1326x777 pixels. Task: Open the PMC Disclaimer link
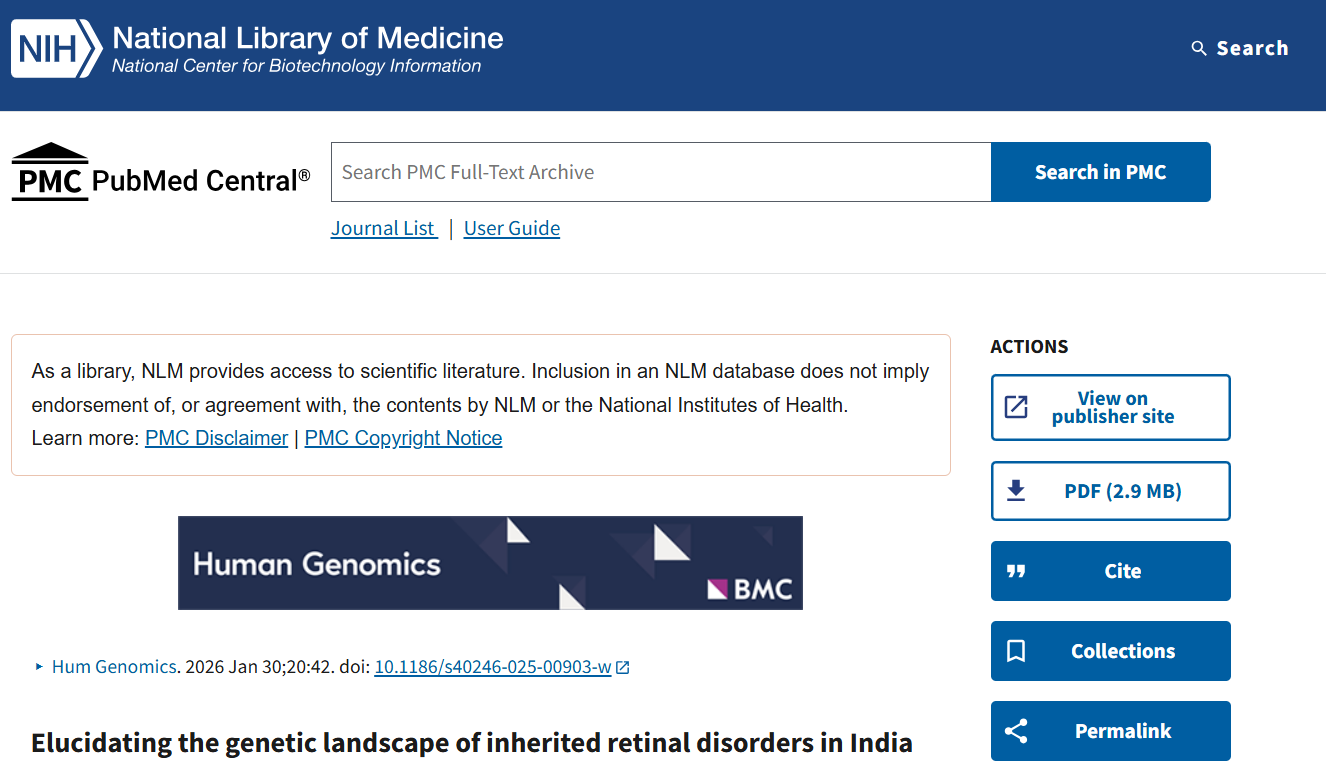coord(216,438)
